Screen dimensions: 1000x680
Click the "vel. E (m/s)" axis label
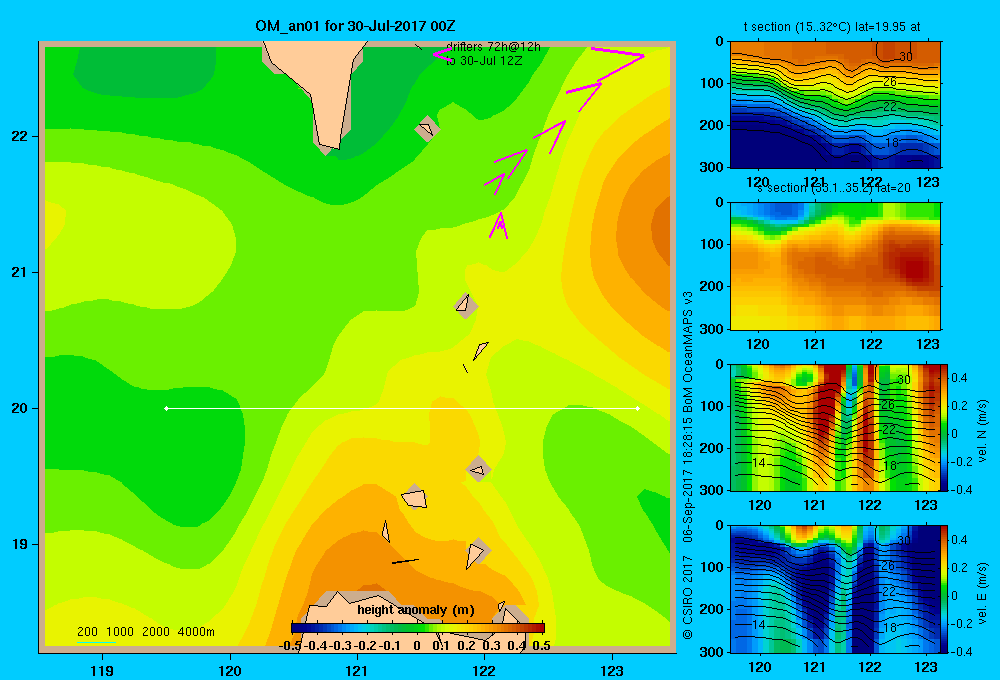(x=982, y=592)
